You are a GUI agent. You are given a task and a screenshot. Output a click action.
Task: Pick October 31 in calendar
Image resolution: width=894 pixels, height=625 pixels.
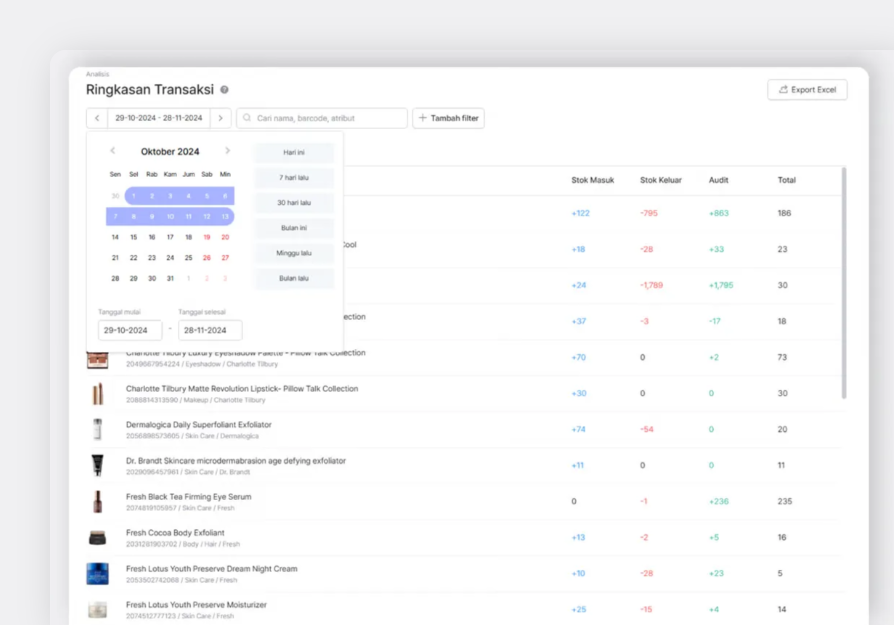170,278
